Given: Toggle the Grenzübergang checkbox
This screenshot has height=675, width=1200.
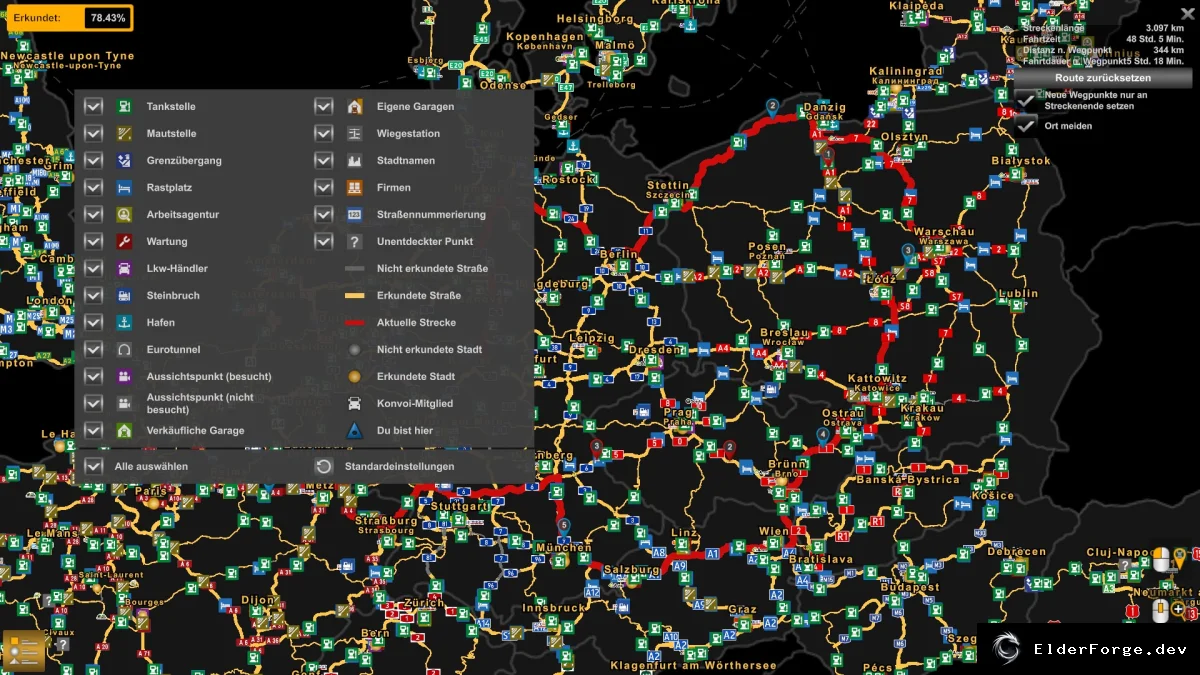Looking at the screenshot, I should 93,160.
